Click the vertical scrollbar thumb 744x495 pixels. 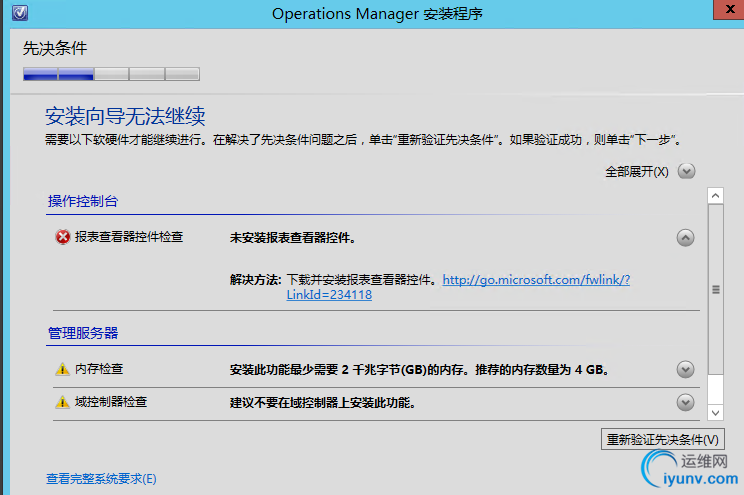tap(716, 290)
